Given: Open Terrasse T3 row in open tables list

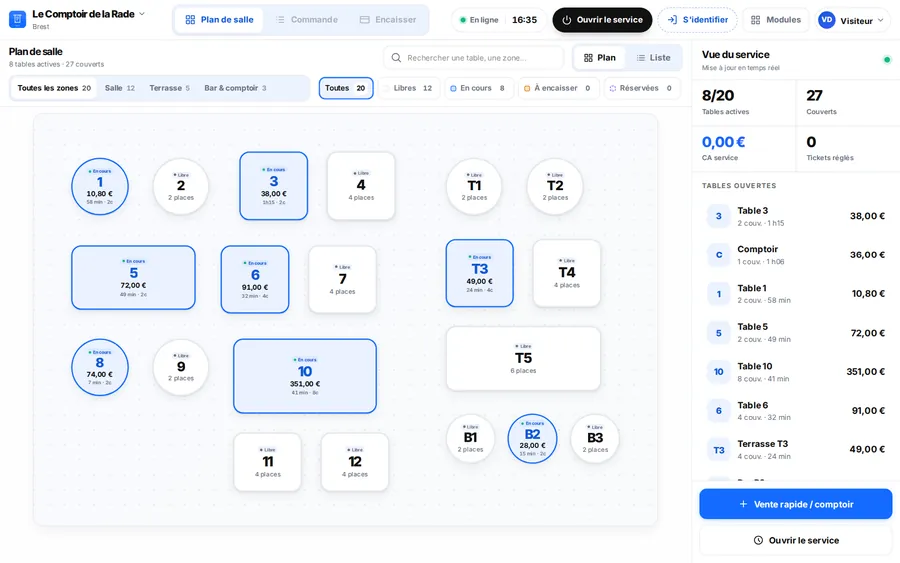Looking at the screenshot, I should click(796, 449).
